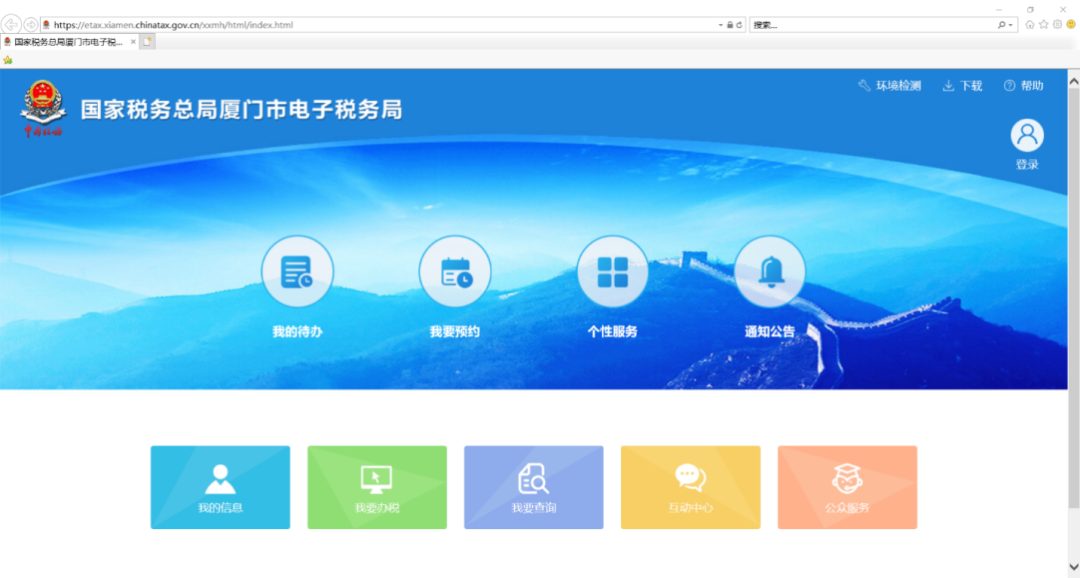
Task: Open browser Favorites star icon
Action: tap(1043, 25)
